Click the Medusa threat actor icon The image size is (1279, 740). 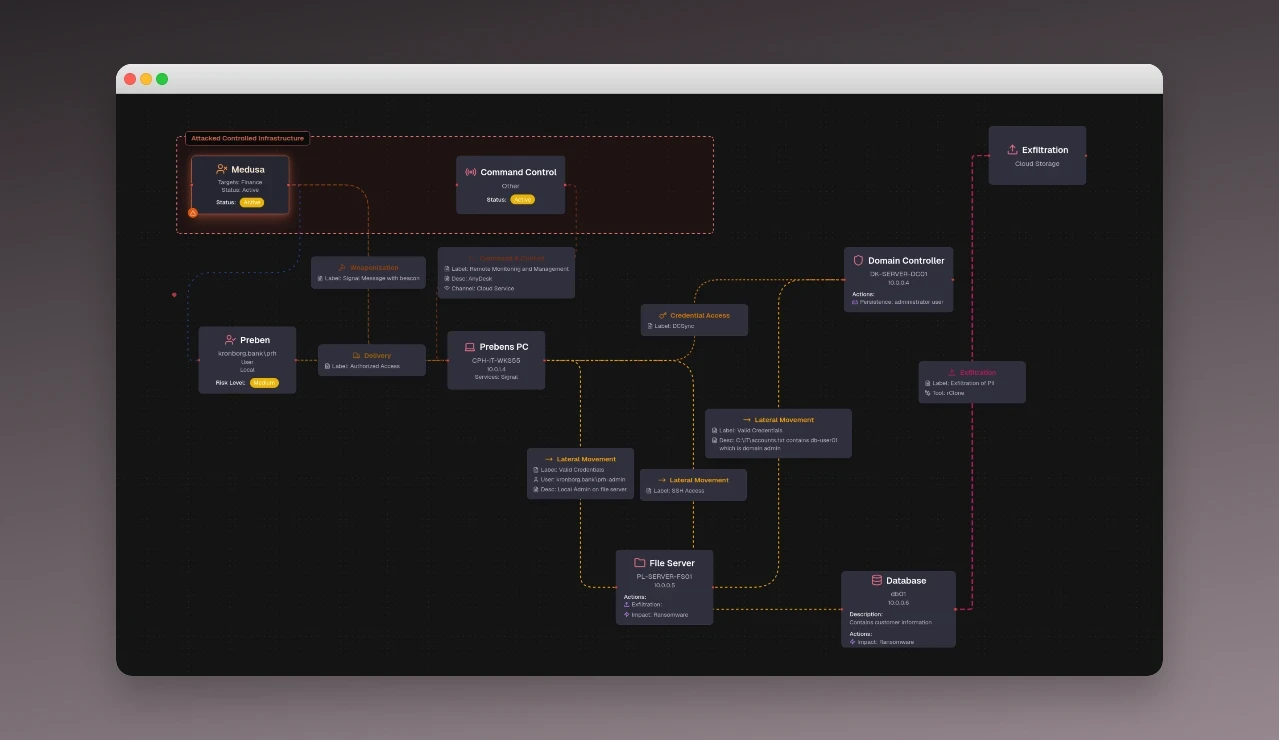(222, 170)
